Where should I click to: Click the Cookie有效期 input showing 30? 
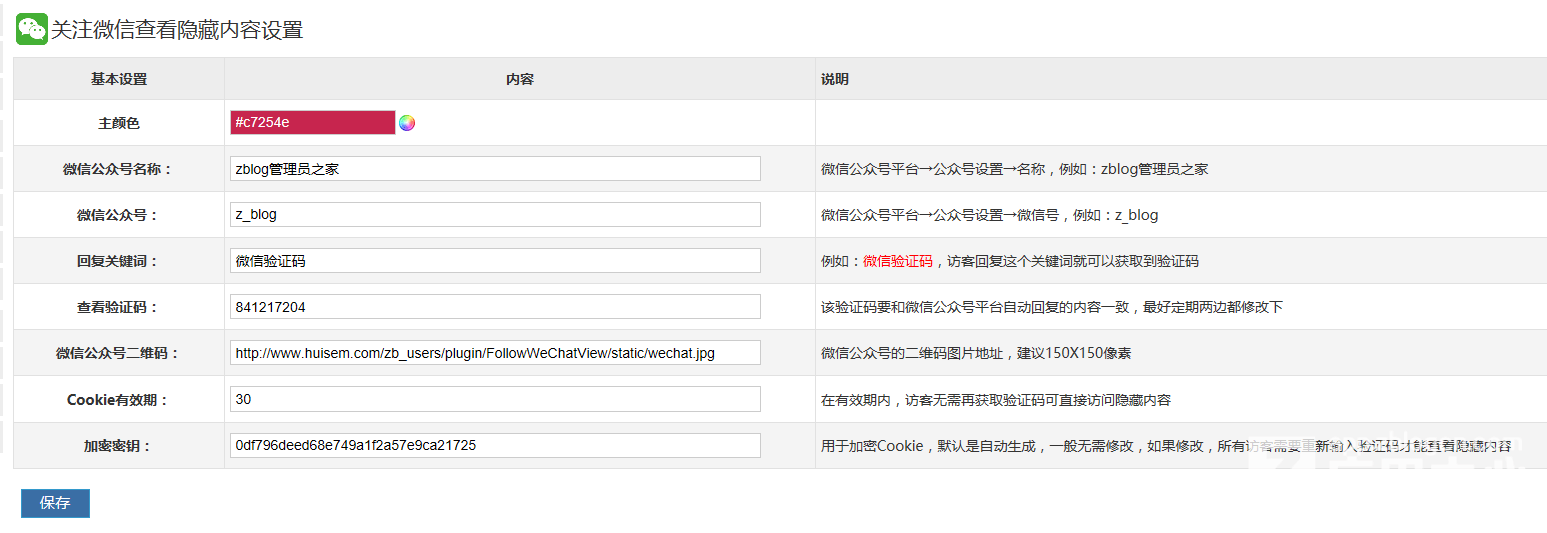coord(495,399)
